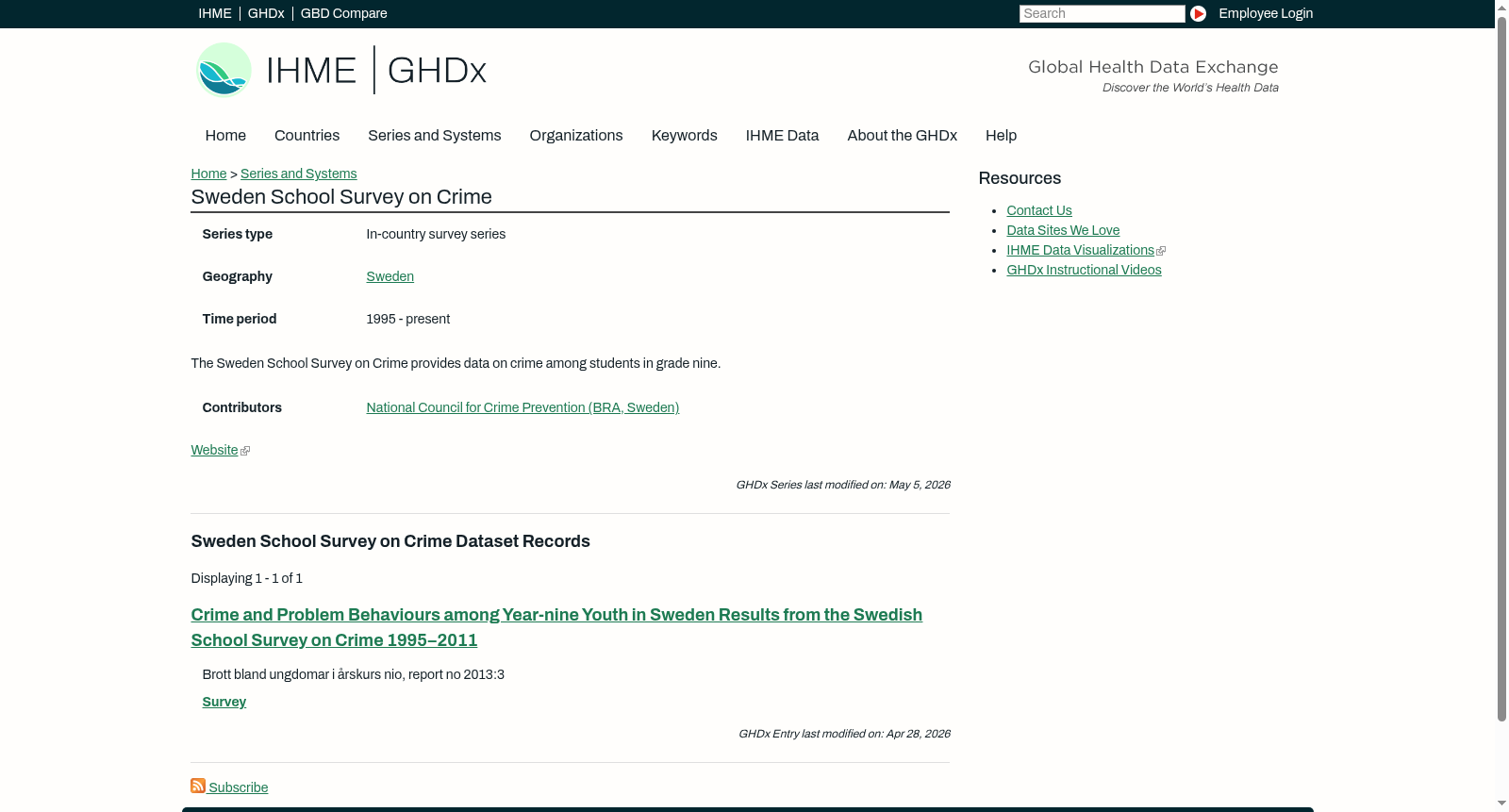Click the 'Global Health Data Exchange' tagline
This screenshot has width=1509, height=812.
click(1152, 67)
